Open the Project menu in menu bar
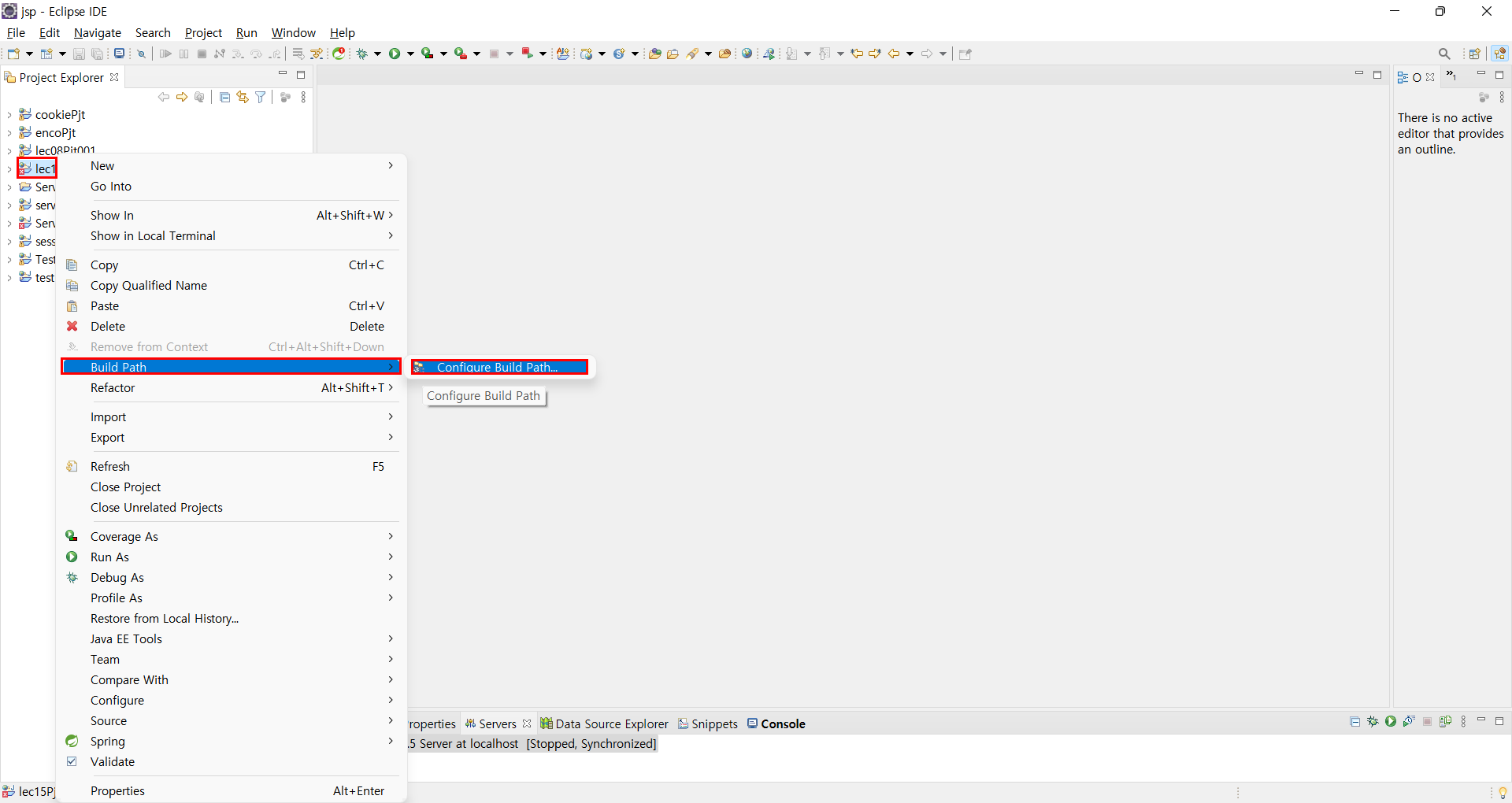Screen dimensions: 1512x803 203,32
